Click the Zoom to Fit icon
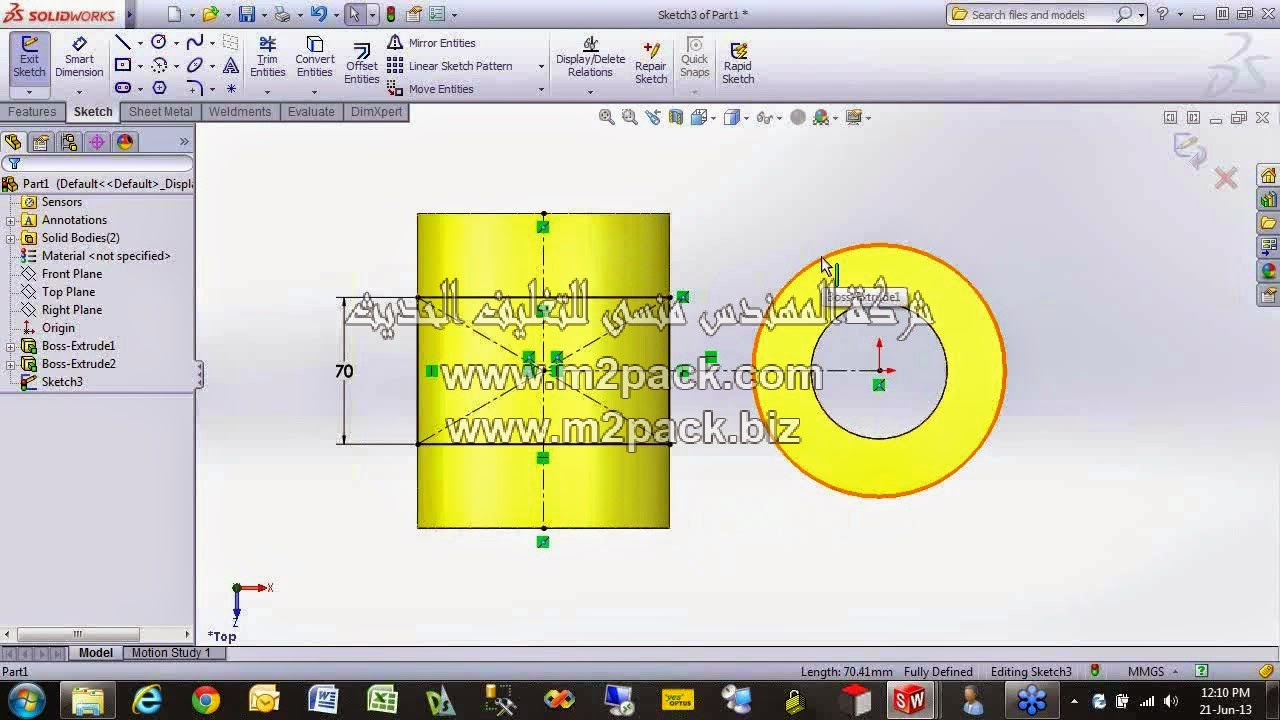 coord(606,117)
